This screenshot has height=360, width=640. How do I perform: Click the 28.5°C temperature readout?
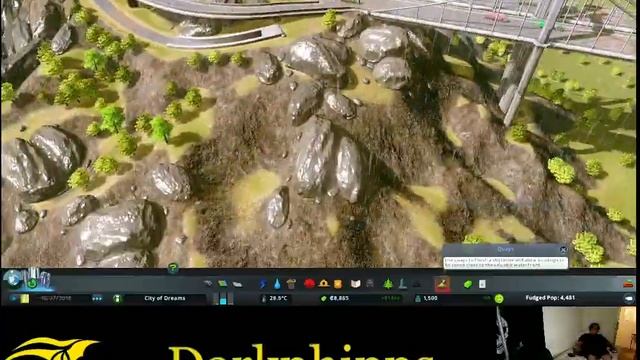(278, 299)
